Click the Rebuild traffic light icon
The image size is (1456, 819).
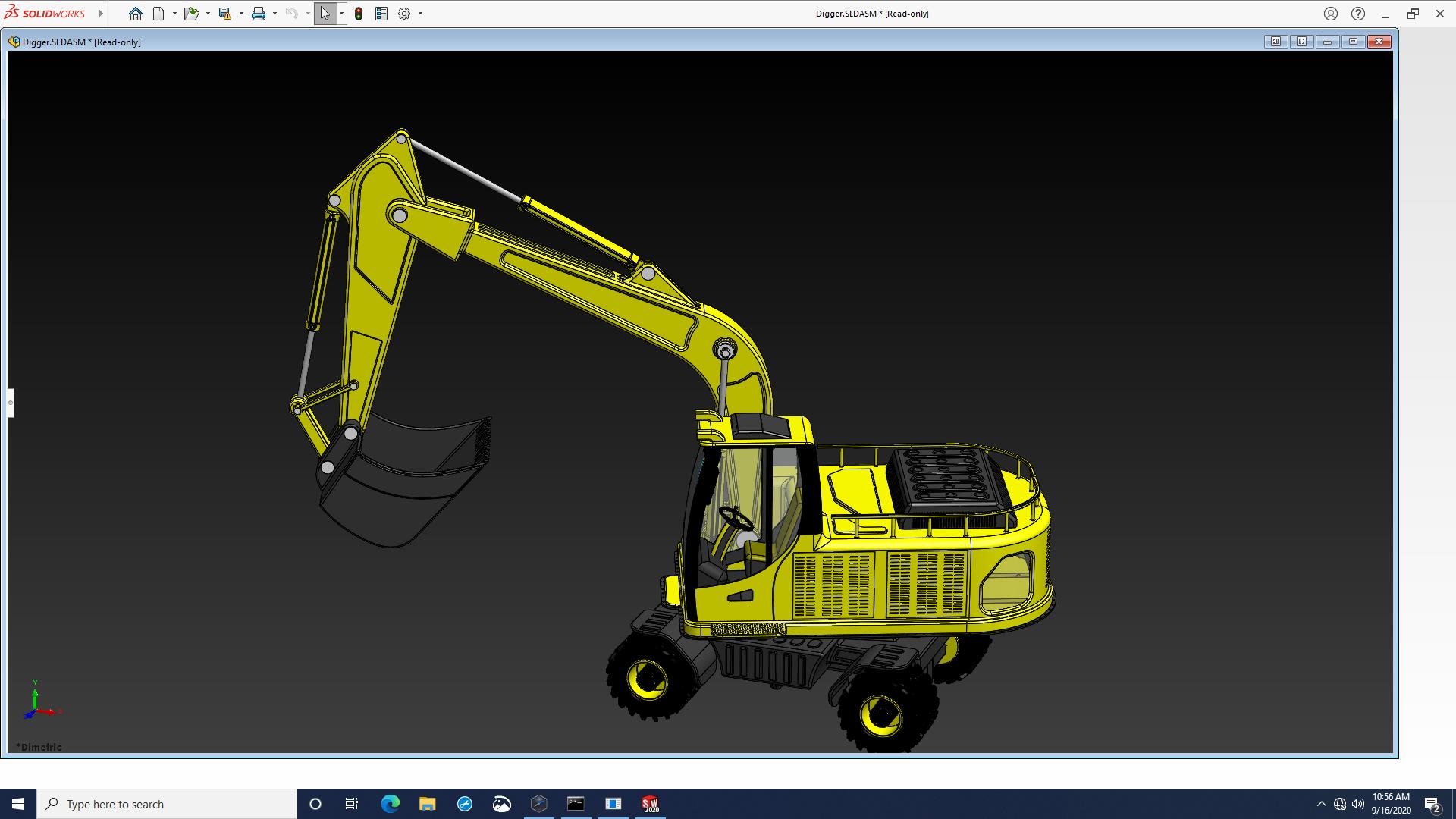359,14
